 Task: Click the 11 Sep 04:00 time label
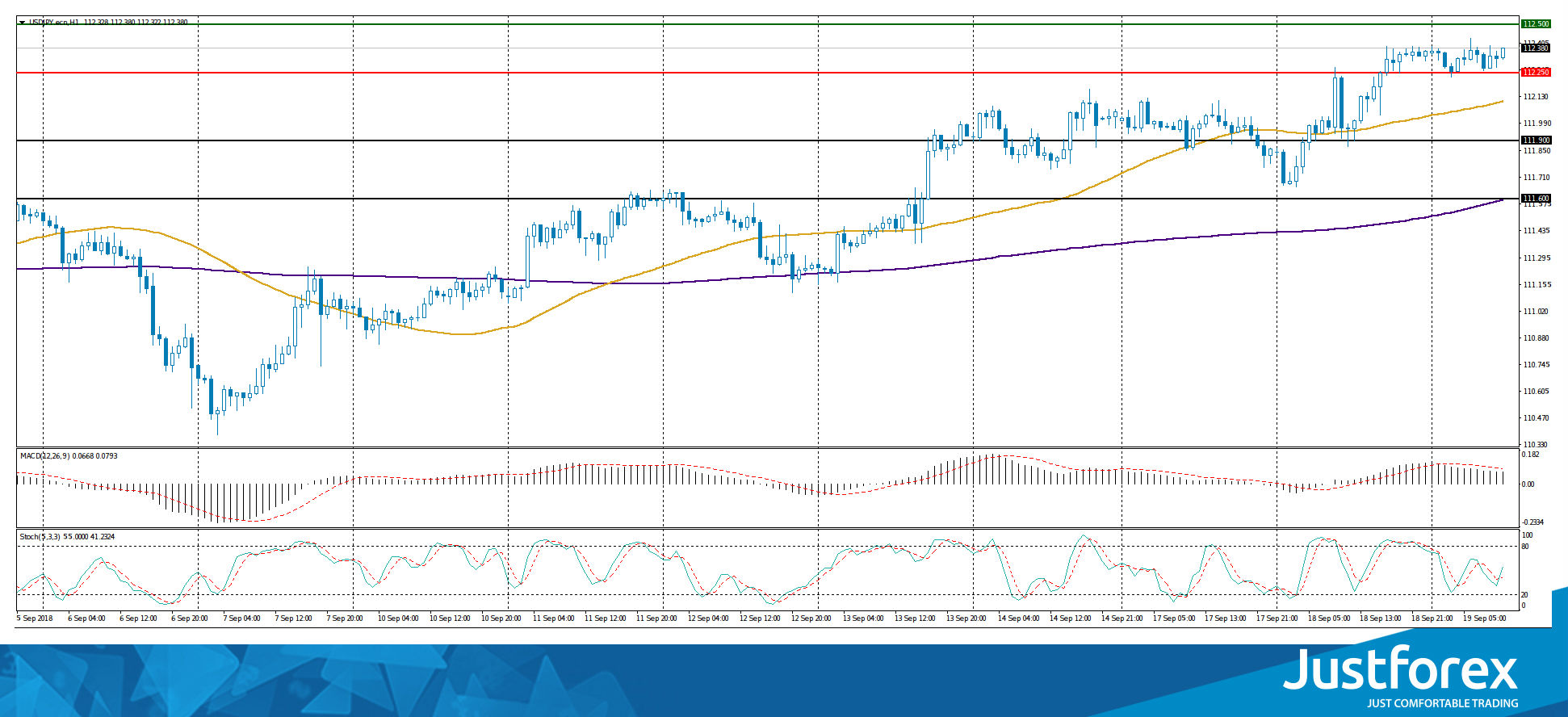click(553, 618)
